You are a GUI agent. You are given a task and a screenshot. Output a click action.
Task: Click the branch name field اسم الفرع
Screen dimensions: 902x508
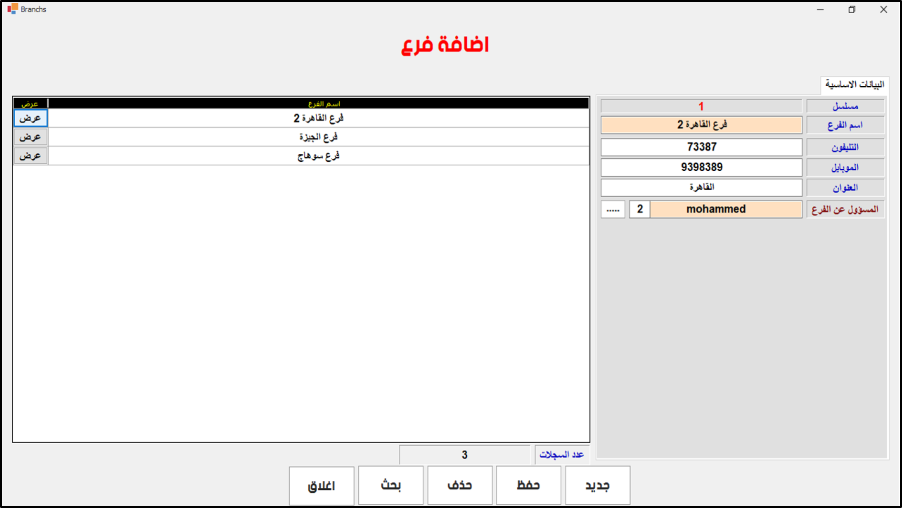(701, 126)
